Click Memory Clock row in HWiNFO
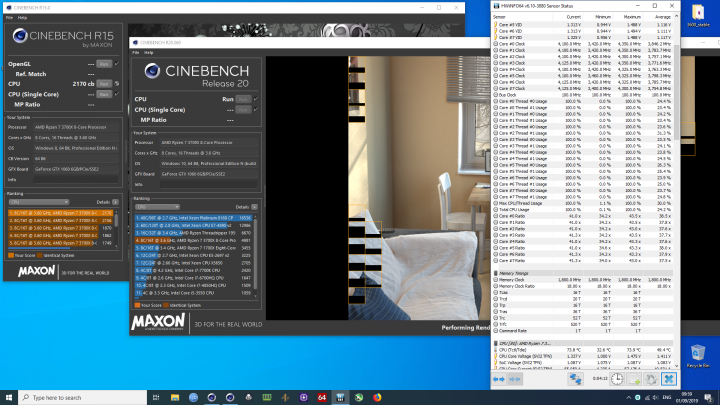Image resolution: width=720 pixels, height=405 pixels. (583, 280)
